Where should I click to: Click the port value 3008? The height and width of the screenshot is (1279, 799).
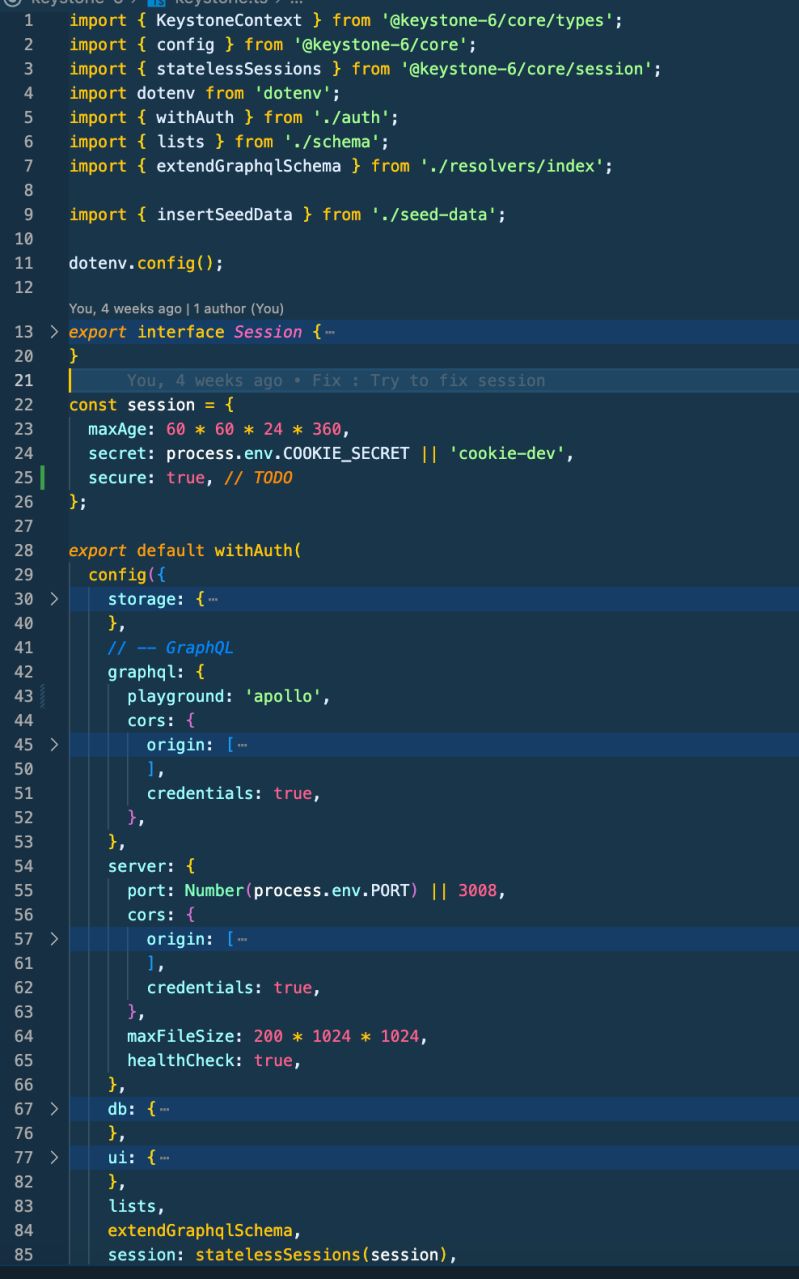pos(477,890)
